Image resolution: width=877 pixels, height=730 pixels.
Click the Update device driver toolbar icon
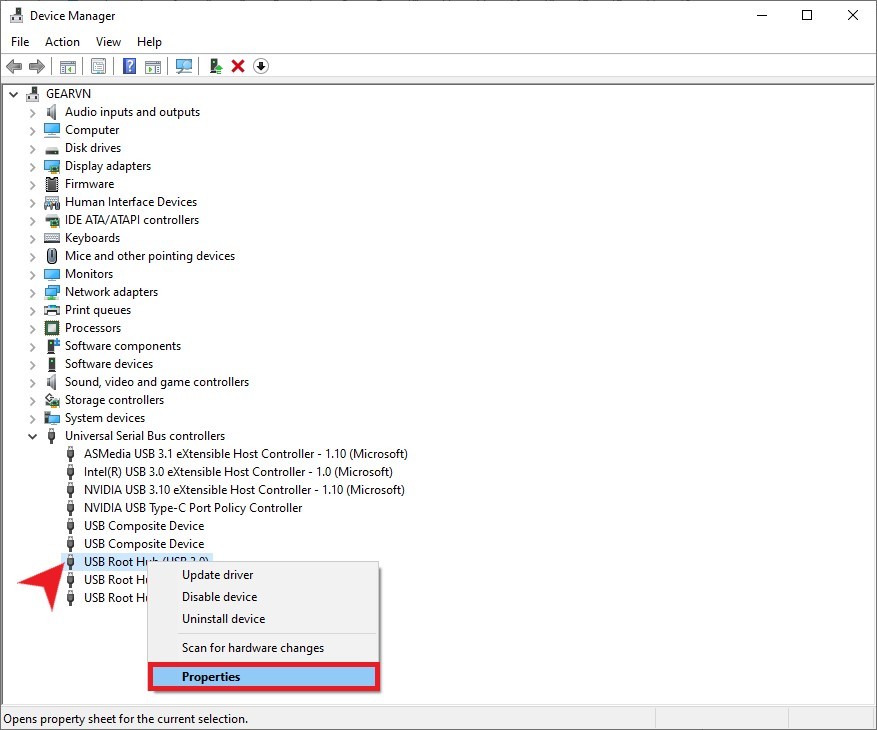click(215, 66)
